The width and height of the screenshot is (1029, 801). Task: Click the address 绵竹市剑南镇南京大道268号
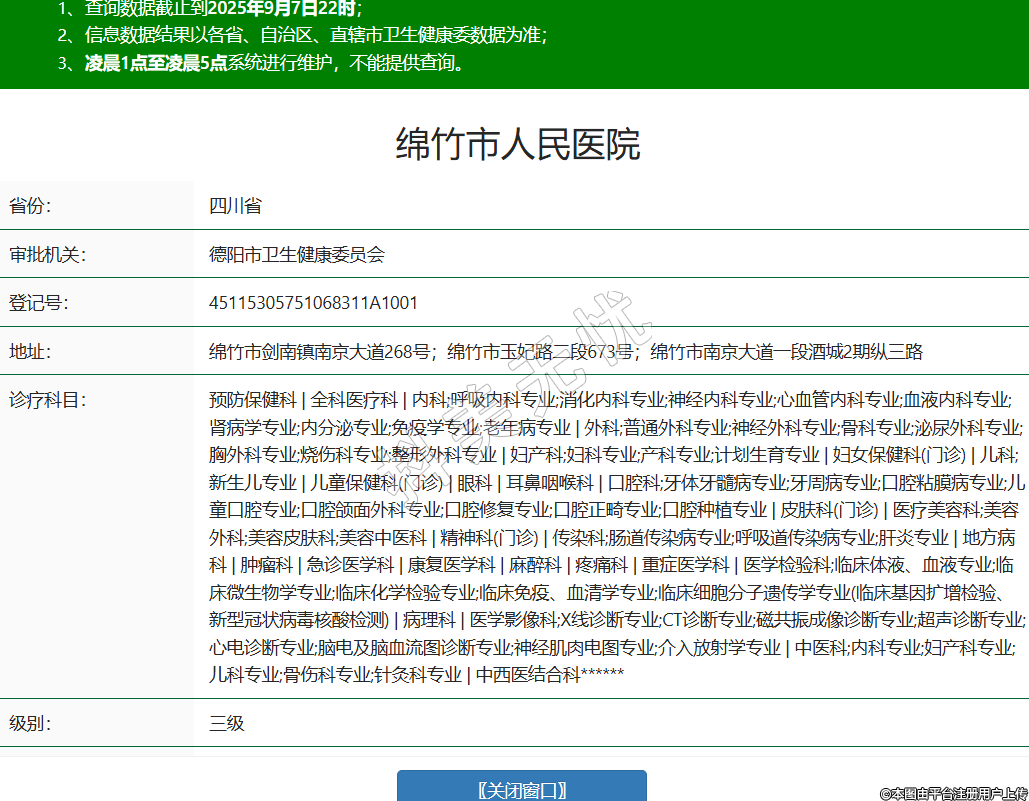[320, 352]
